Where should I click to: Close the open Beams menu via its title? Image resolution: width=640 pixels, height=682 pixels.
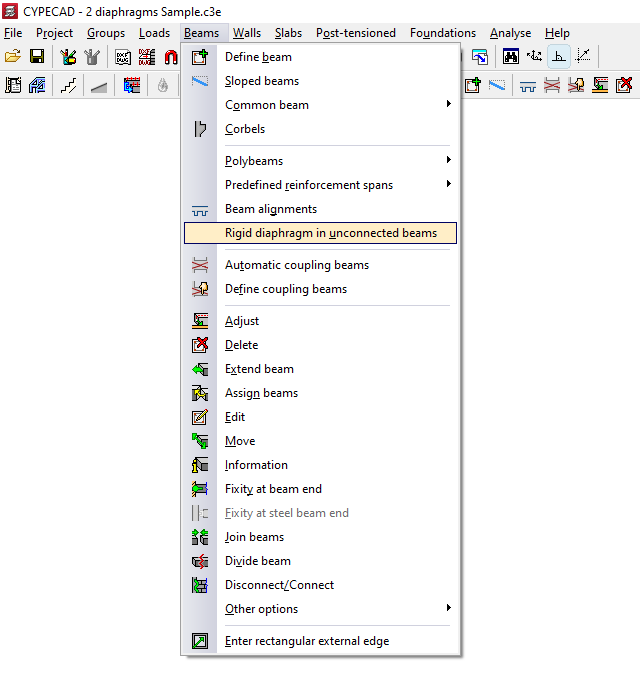tap(201, 33)
